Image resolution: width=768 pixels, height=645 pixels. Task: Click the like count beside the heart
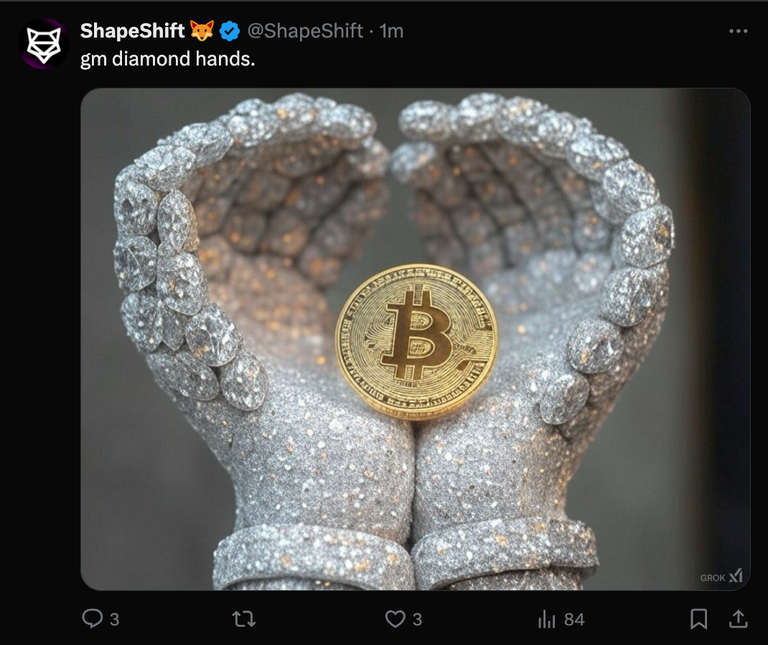click(417, 620)
